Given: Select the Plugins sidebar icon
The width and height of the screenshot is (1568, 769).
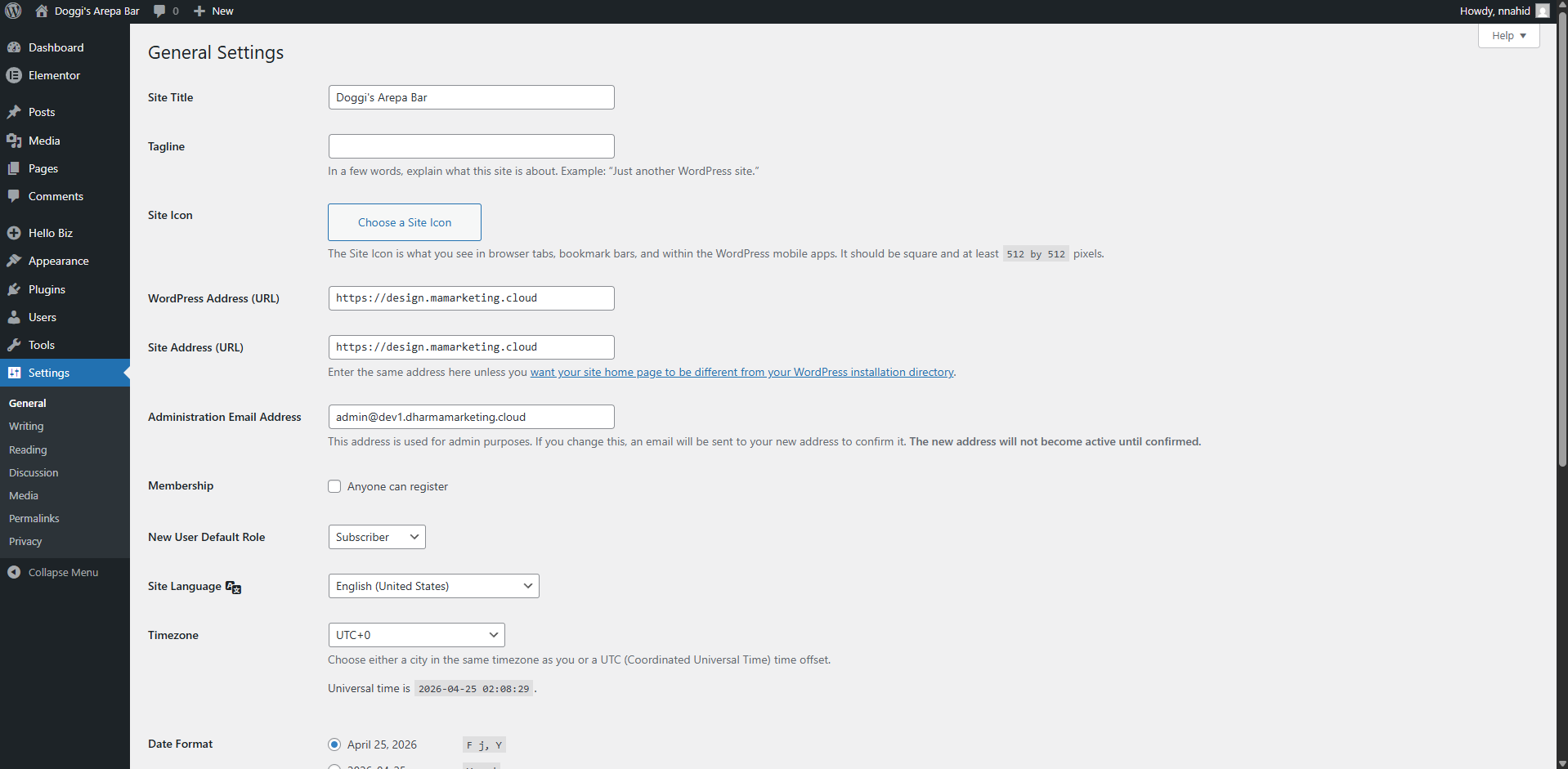Looking at the screenshot, I should pyautogui.click(x=14, y=288).
